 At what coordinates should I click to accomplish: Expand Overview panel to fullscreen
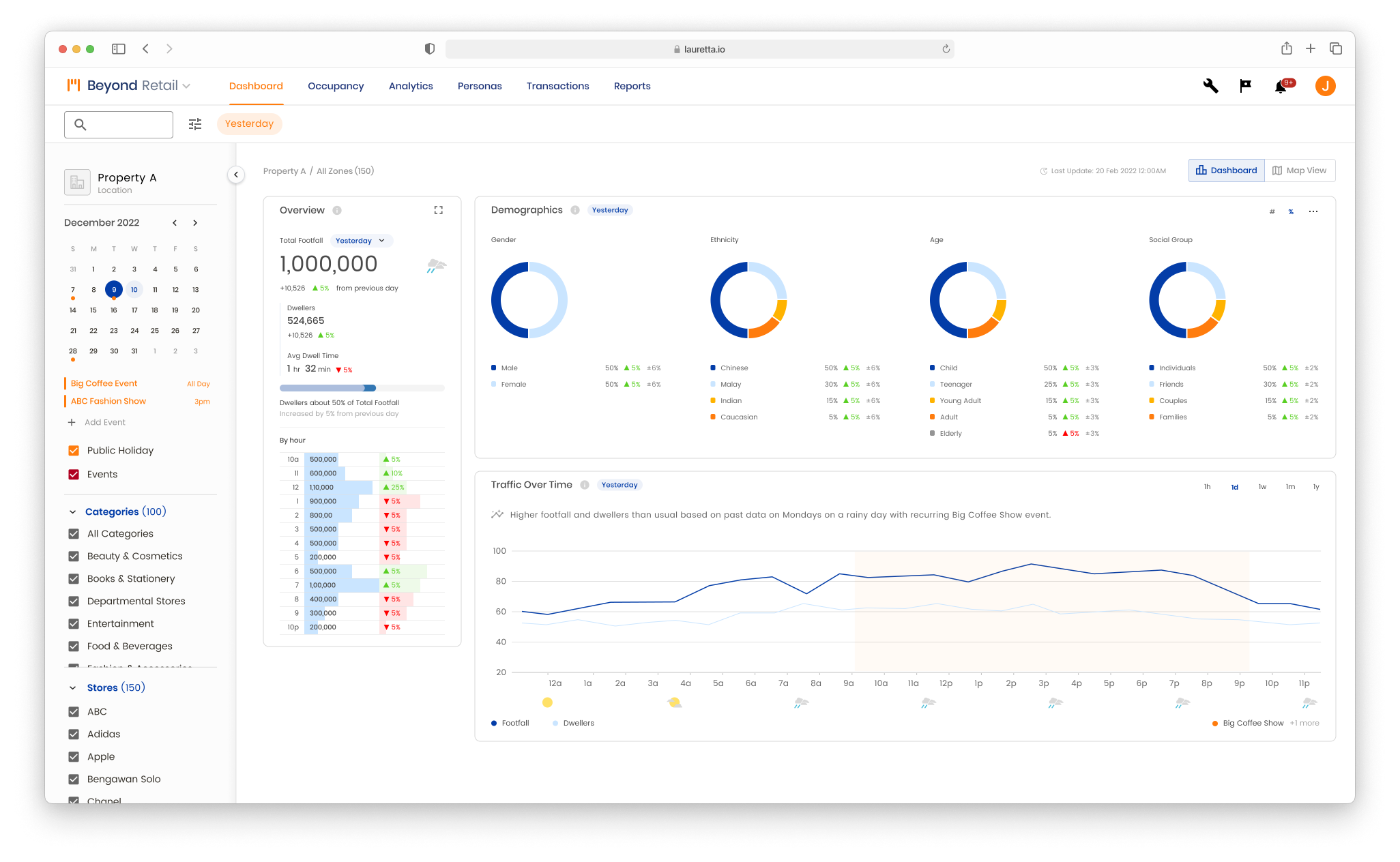point(439,210)
